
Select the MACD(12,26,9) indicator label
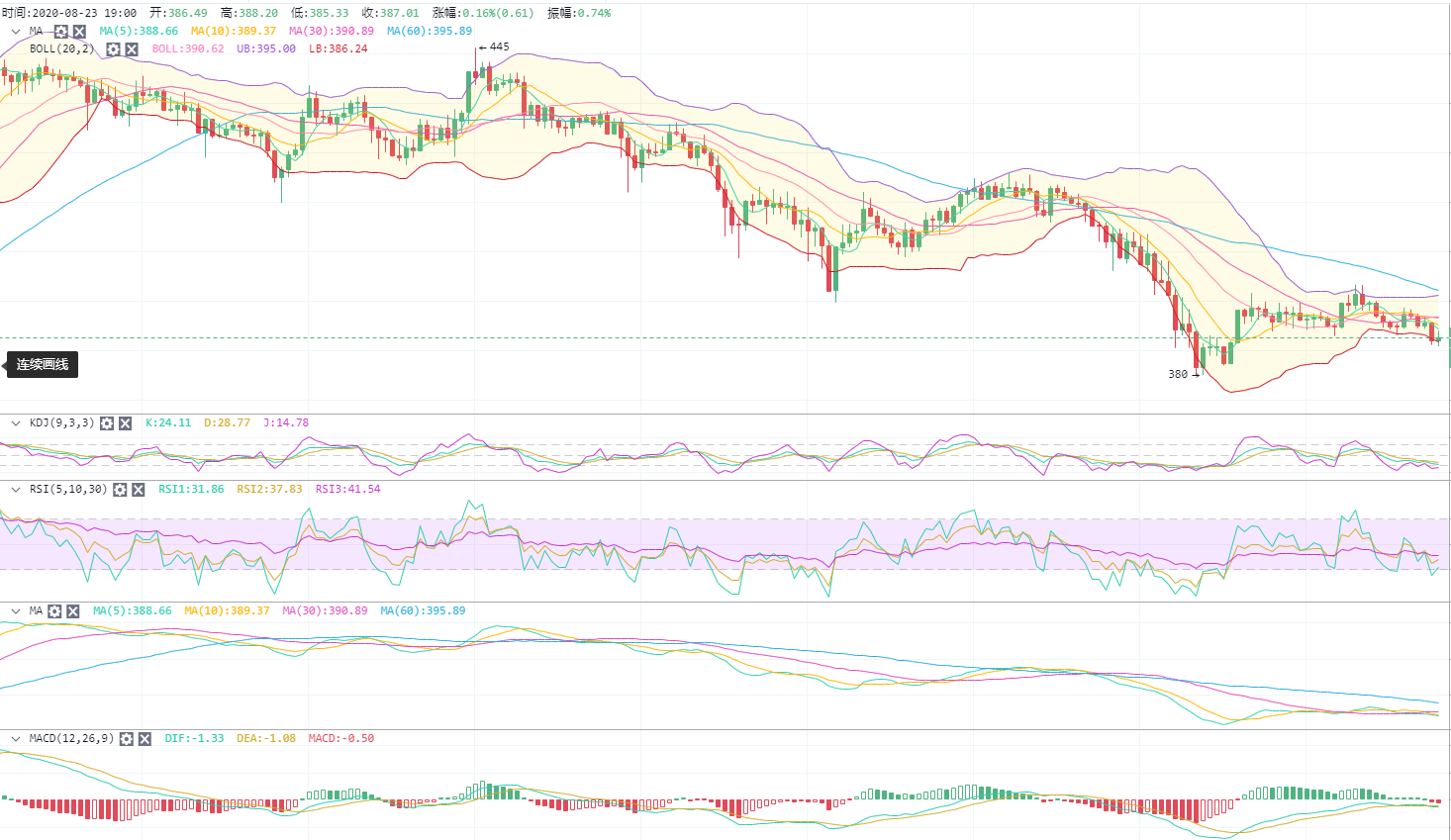[x=71, y=739]
